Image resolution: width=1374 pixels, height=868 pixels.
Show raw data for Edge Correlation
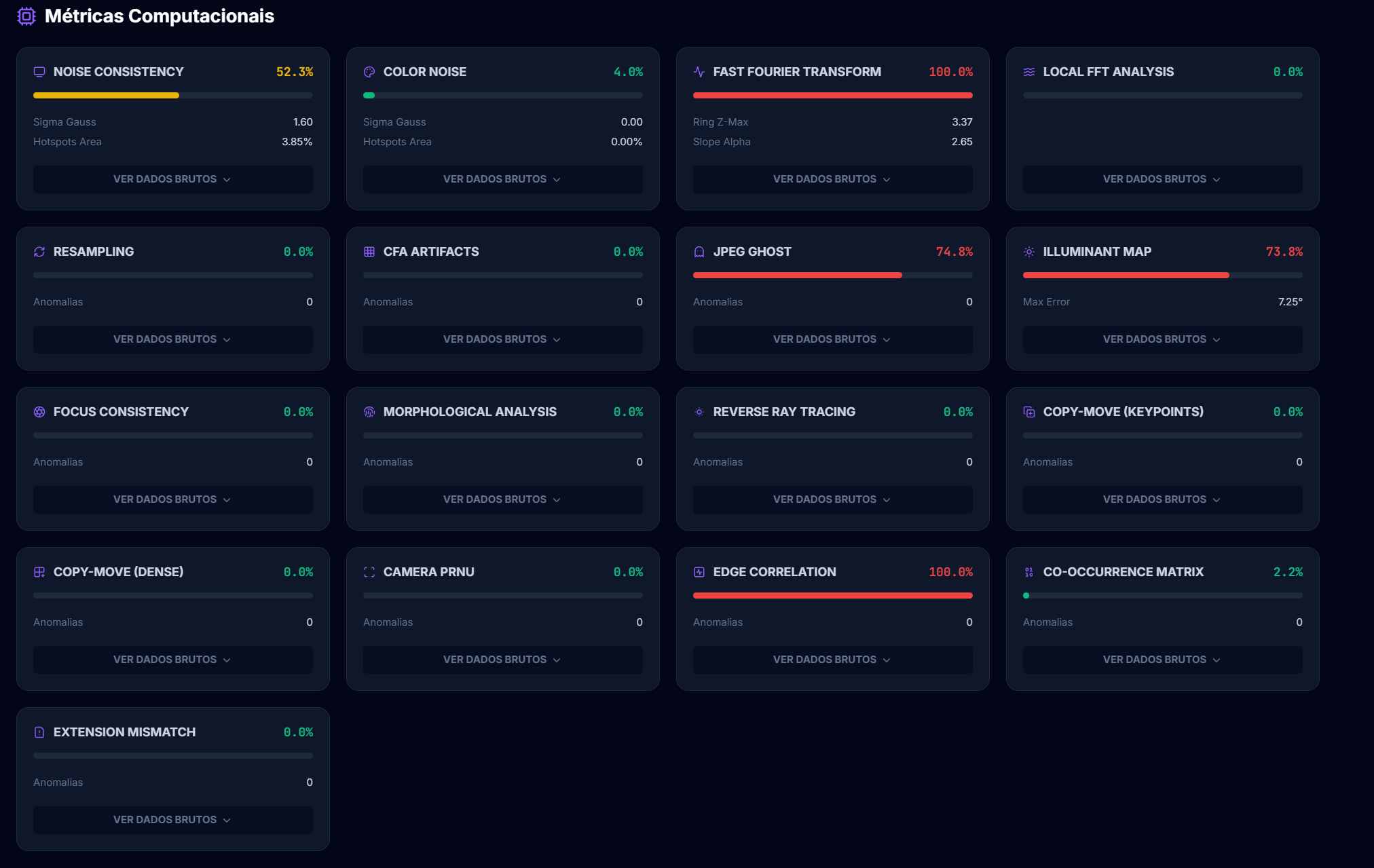coord(832,660)
